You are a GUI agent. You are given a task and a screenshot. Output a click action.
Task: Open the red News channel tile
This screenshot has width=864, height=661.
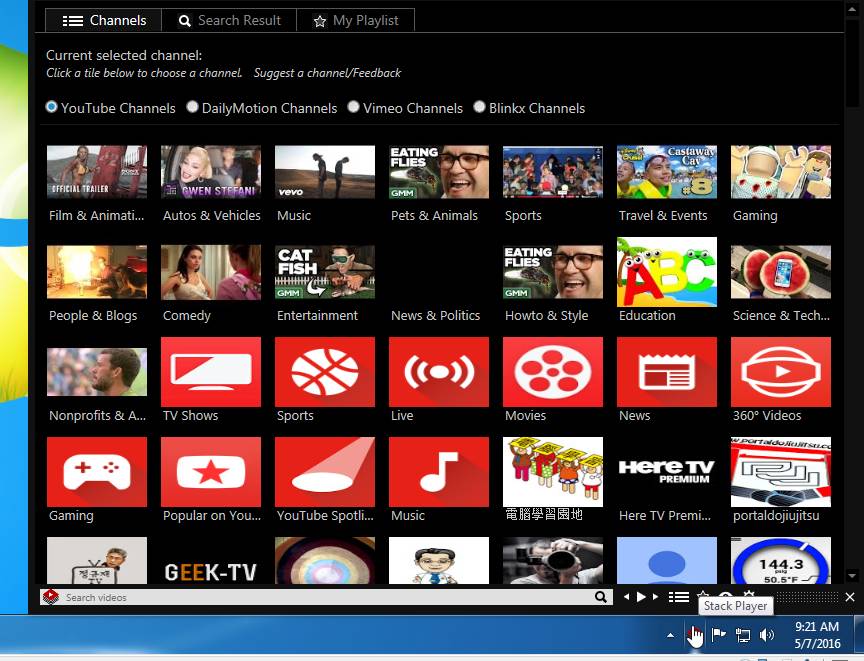[x=666, y=372]
